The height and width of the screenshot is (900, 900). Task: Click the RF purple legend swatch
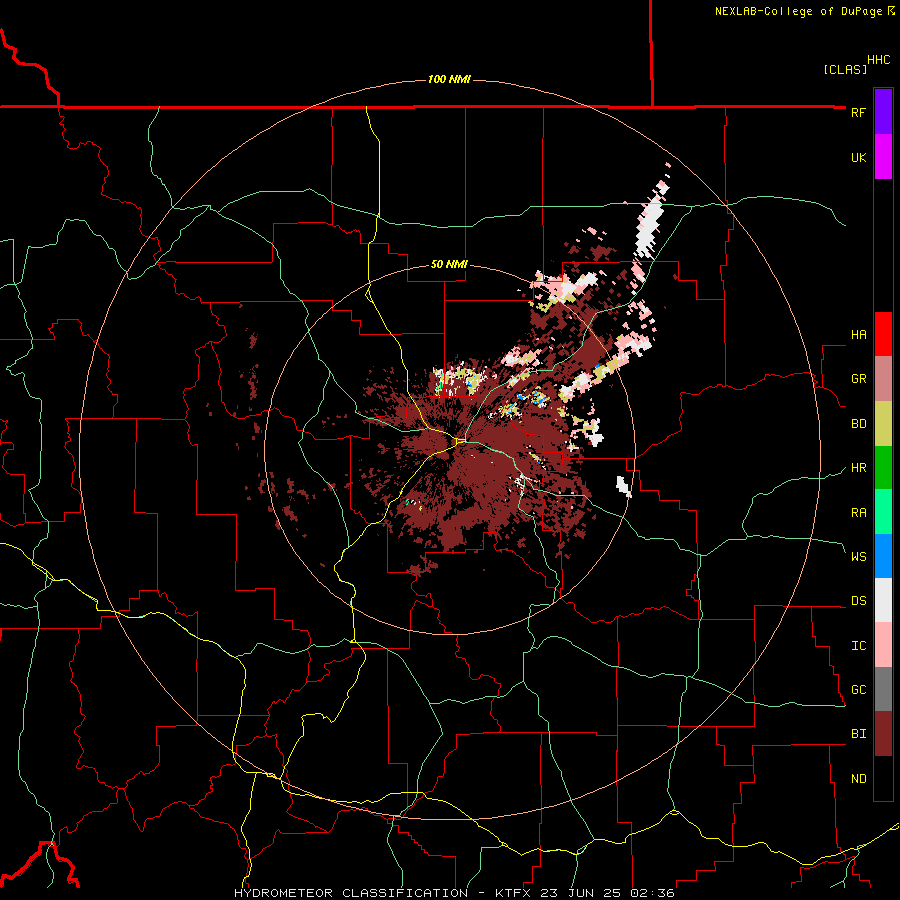[883, 112]
